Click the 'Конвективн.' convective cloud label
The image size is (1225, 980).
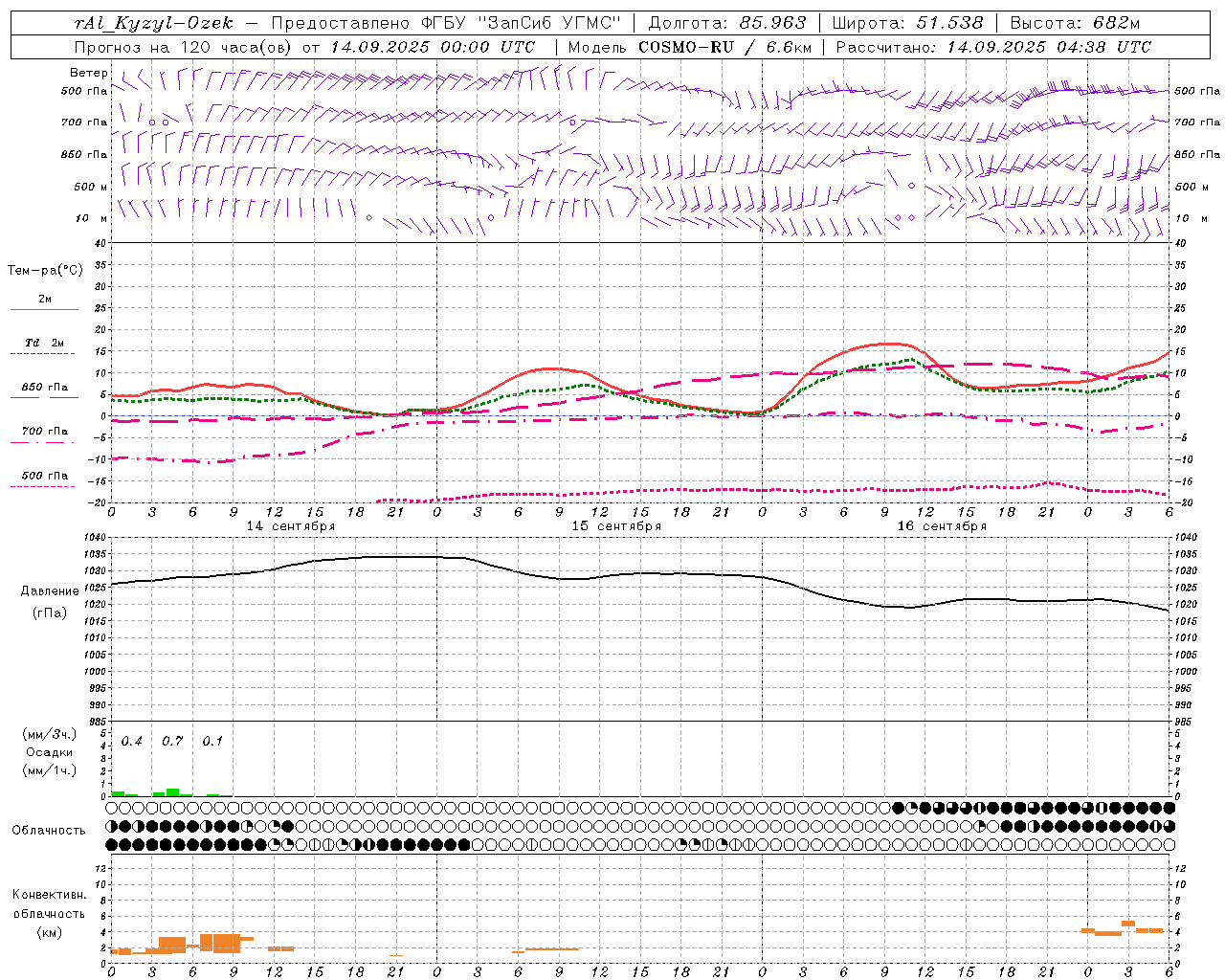pos(49,895)
